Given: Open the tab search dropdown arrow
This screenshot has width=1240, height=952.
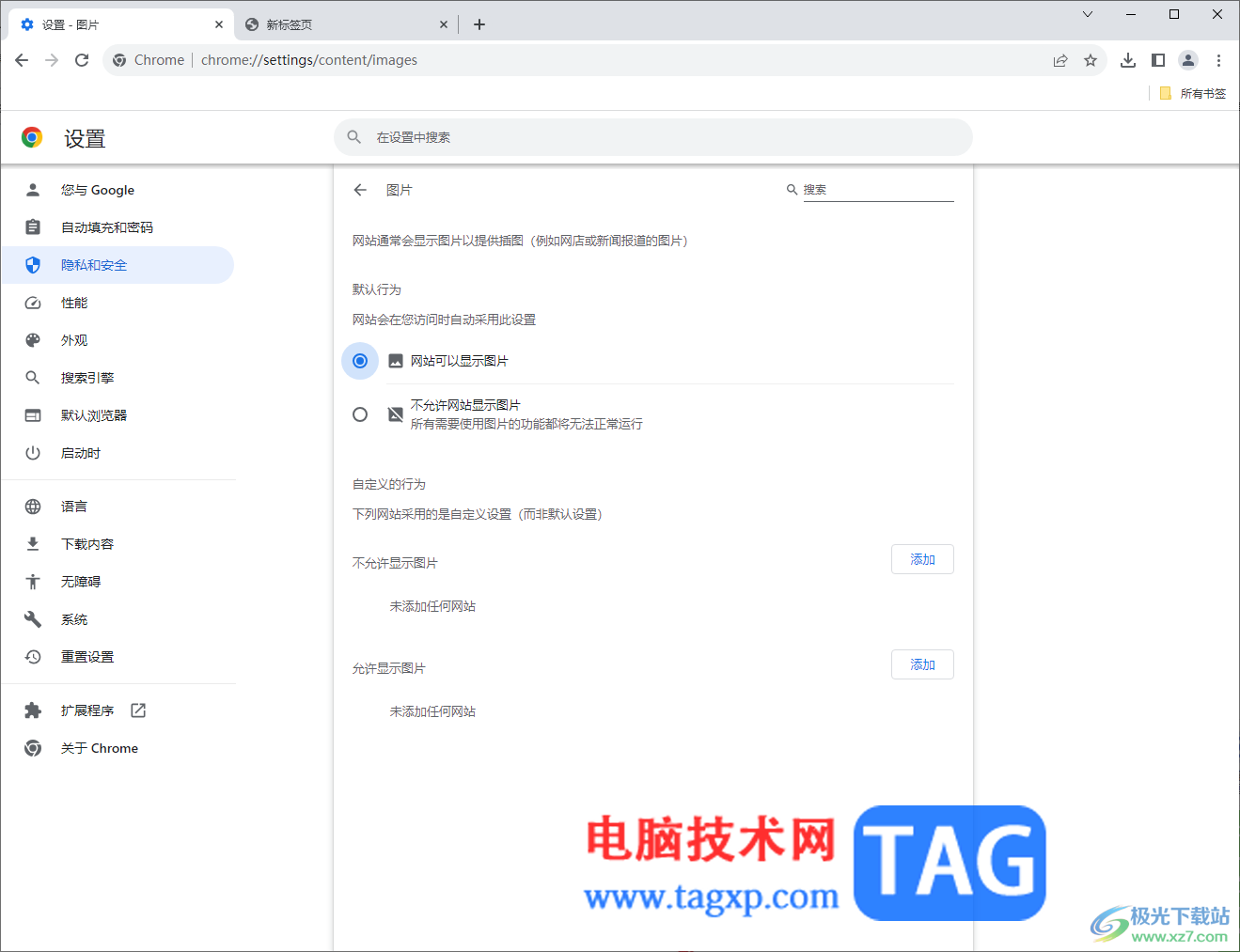Looking at the screenshot, I should click(x=1088, y=14).
